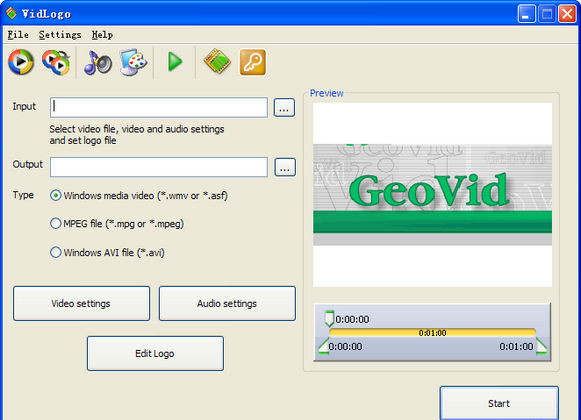This screenshot has width=581, height=420.
Task: Click the yellow 0:01:00 duration bar
Action: pos(432,333)
